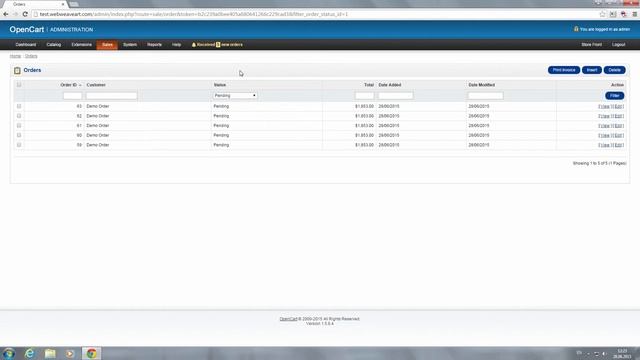Viewport: 640px width, 360px height.
Task: Go to Store Front
Action: coord(591,44)
